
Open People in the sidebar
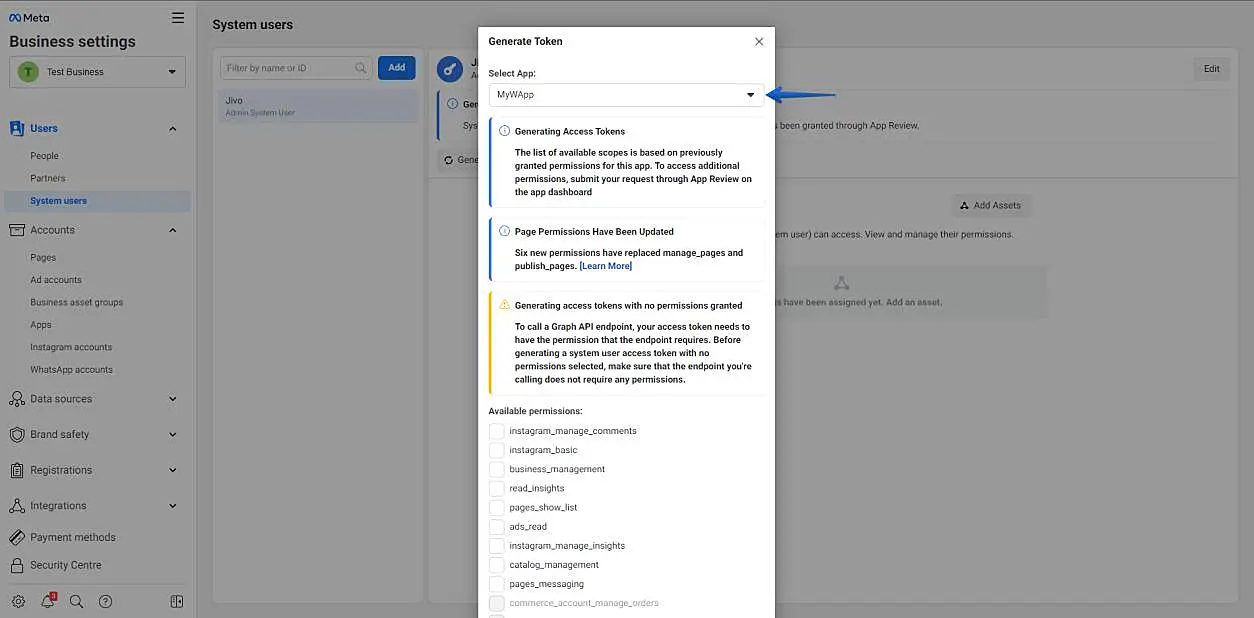pos(44,156)
